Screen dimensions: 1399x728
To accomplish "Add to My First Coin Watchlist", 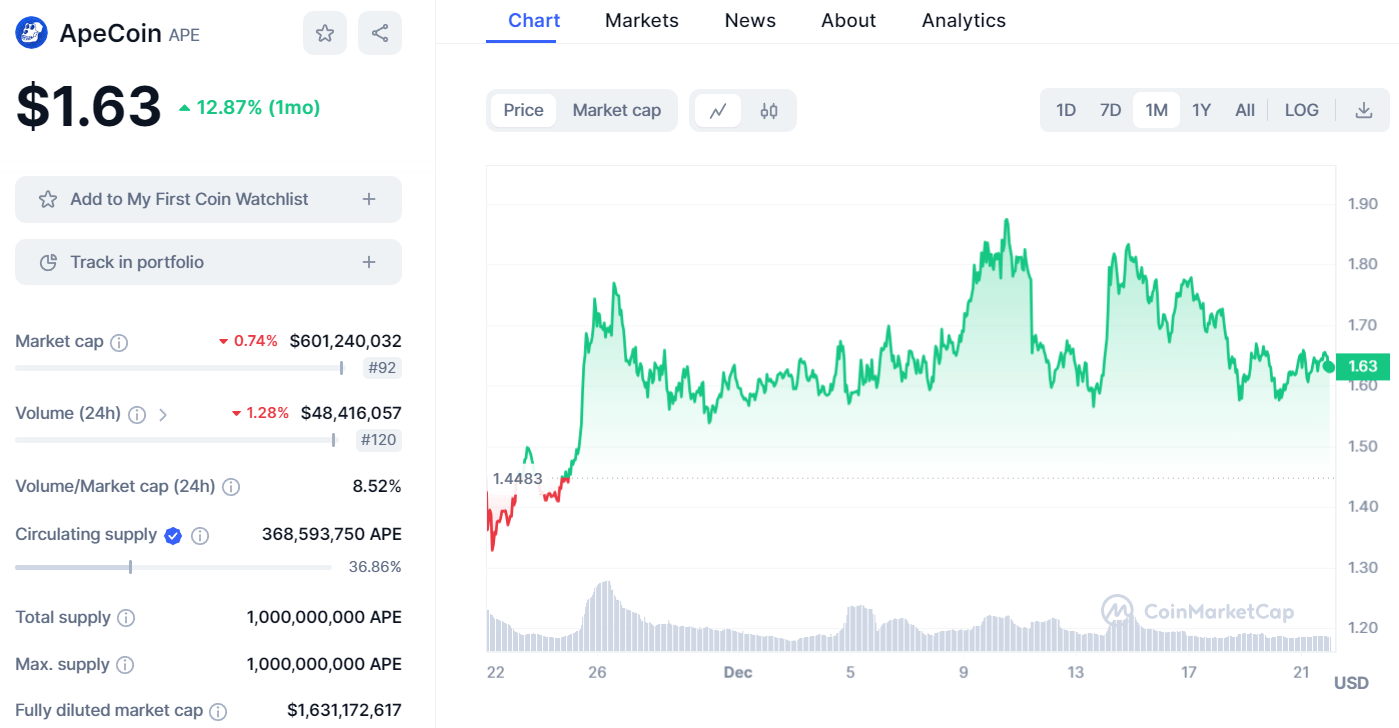I will pos(208,199).
